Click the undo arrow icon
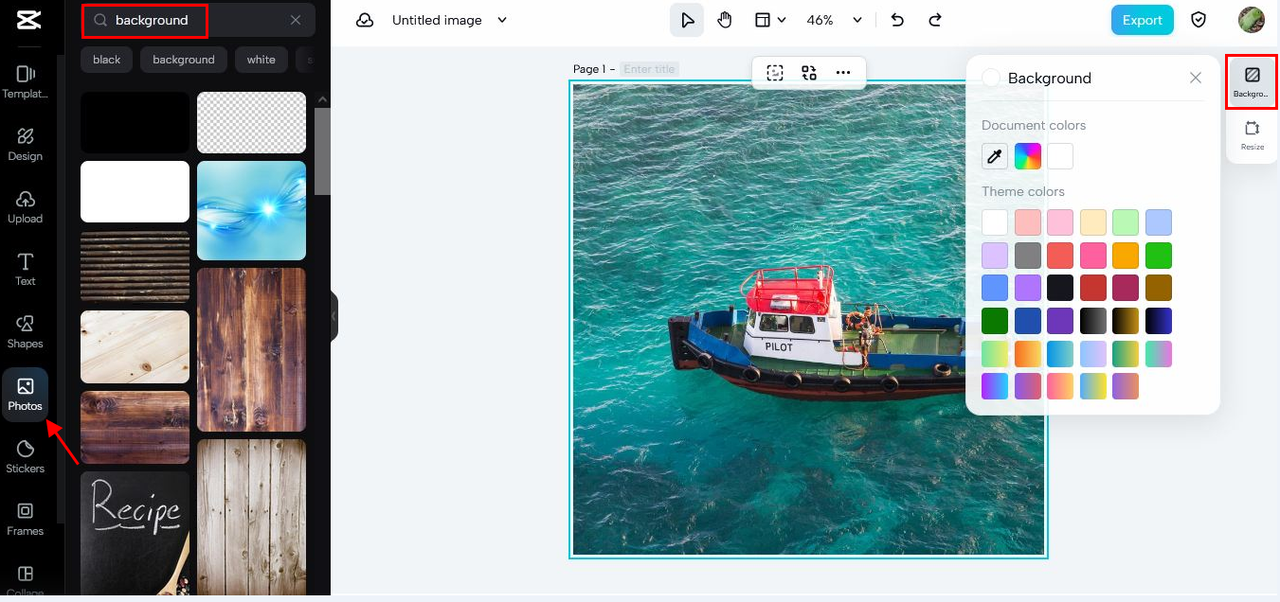The width and height of the screenshot is (1280, 602). pos(897,20)
